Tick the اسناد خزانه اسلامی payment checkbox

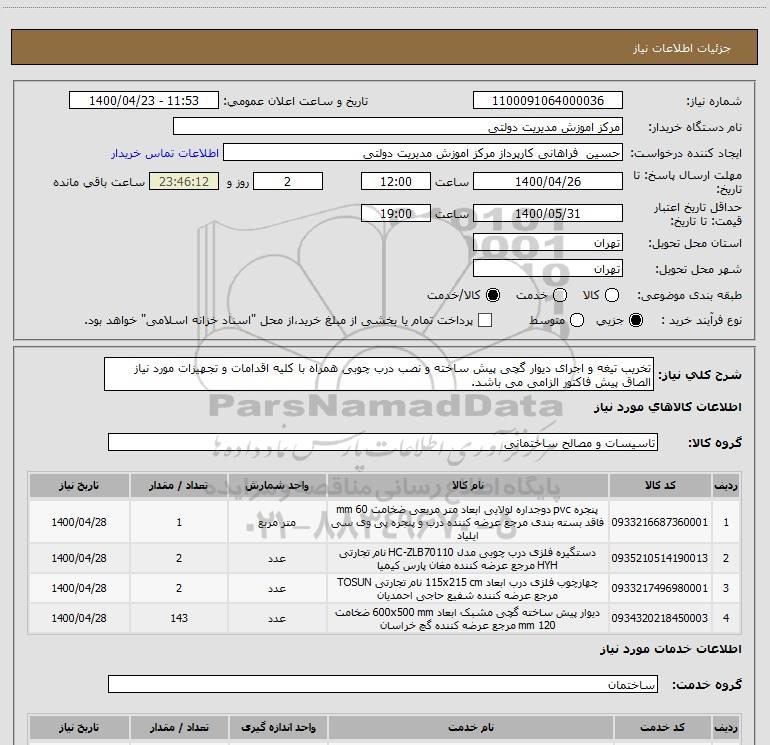pos(485,320)
